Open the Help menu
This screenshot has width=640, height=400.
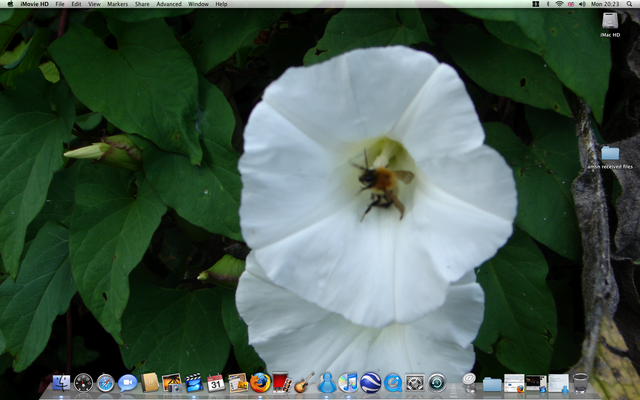[x=221, y=4]
